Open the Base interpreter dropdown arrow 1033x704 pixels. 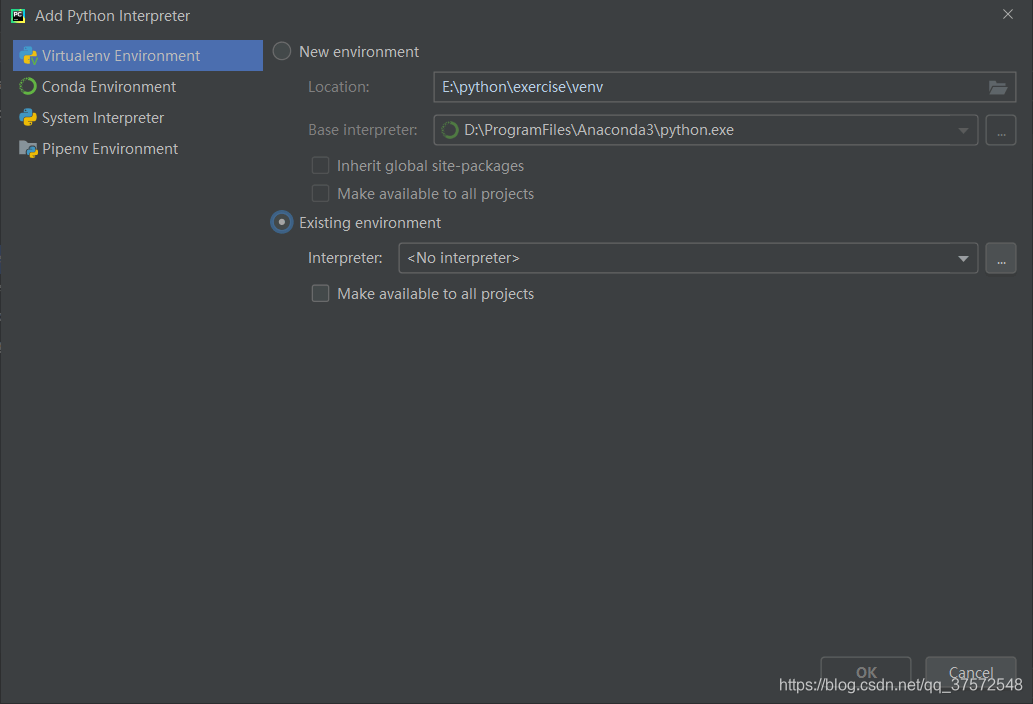963,130
